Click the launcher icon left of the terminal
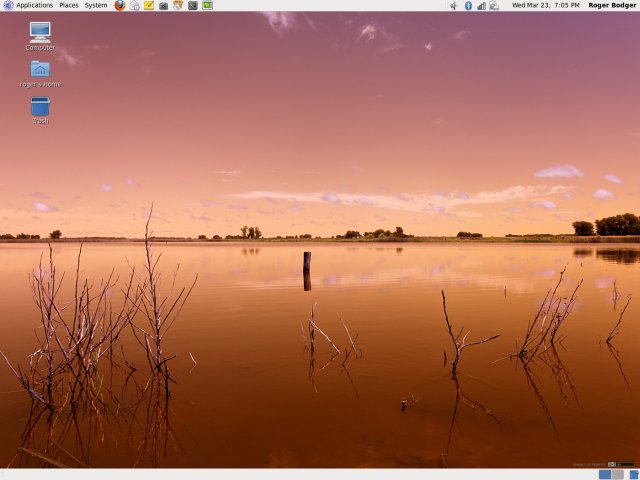 (x=178, y=5)
